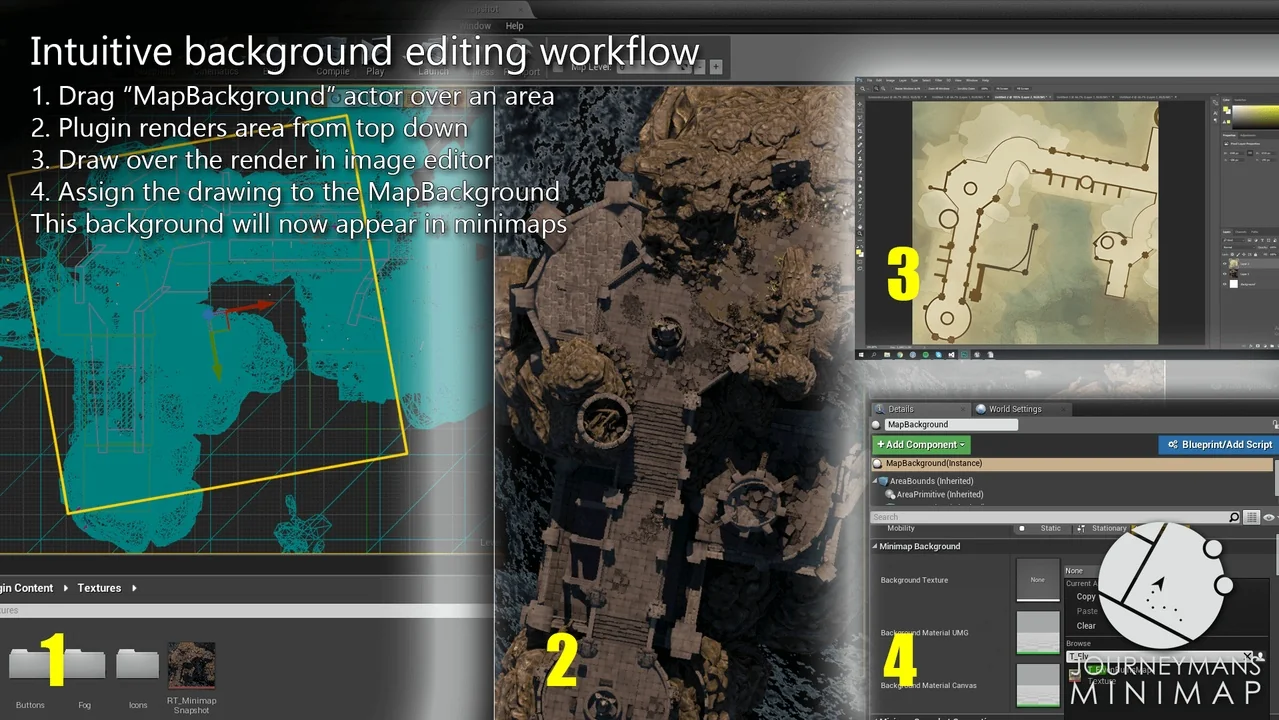Click the Blueprint/Add Script button
1279x720 pixels.
click(1219, 444)
